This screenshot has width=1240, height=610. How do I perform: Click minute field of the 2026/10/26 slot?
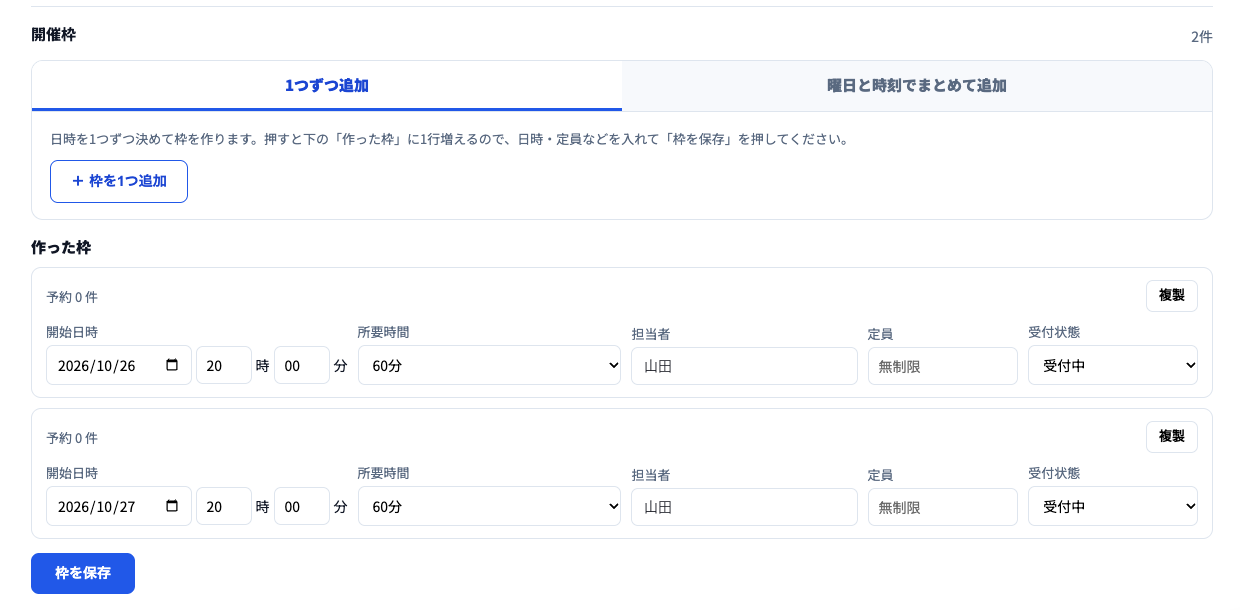pyautogui.click(x=302, y=365)
